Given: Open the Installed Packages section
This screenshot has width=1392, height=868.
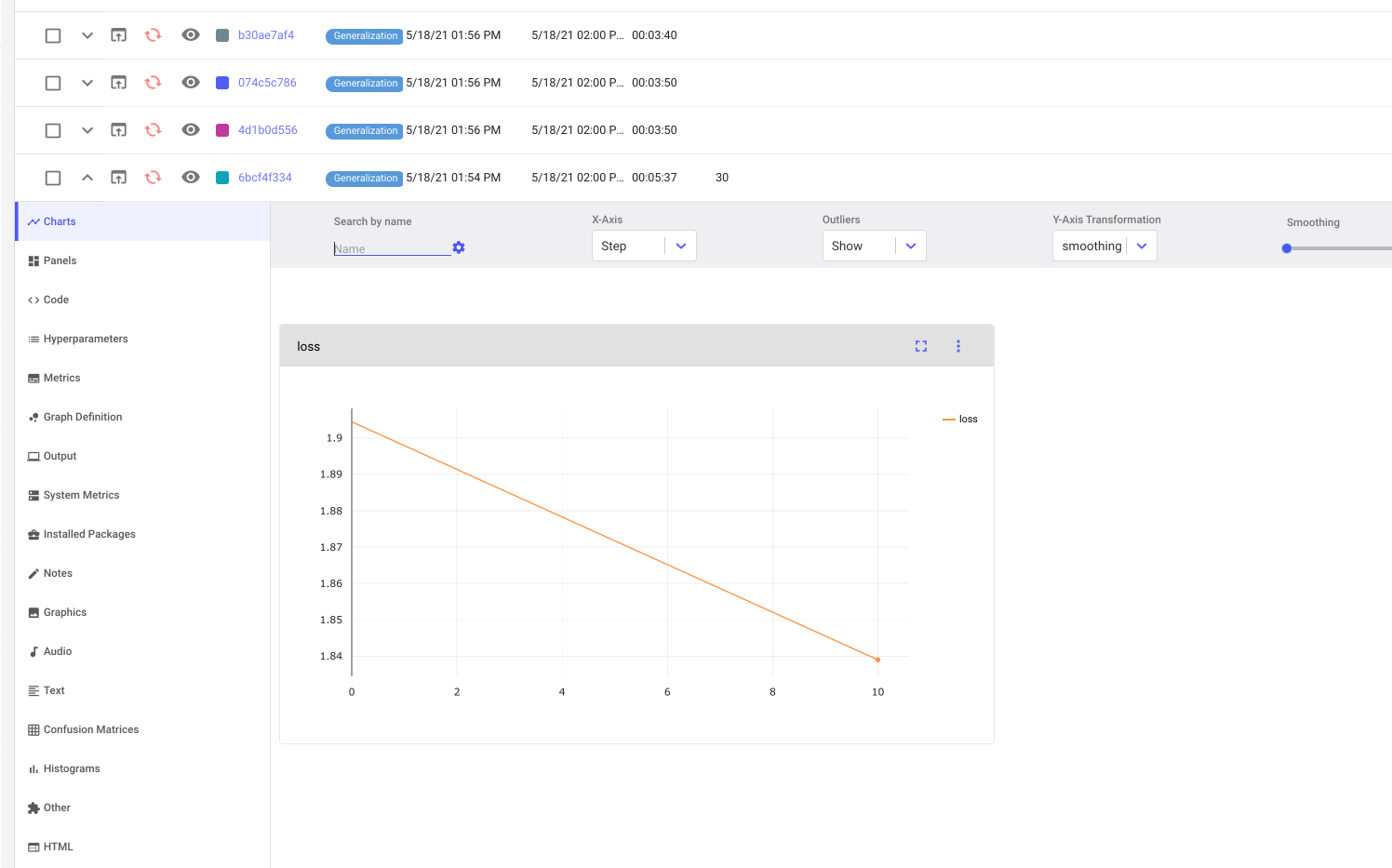Looking at the screenshot, I should (x=89, y=533).
